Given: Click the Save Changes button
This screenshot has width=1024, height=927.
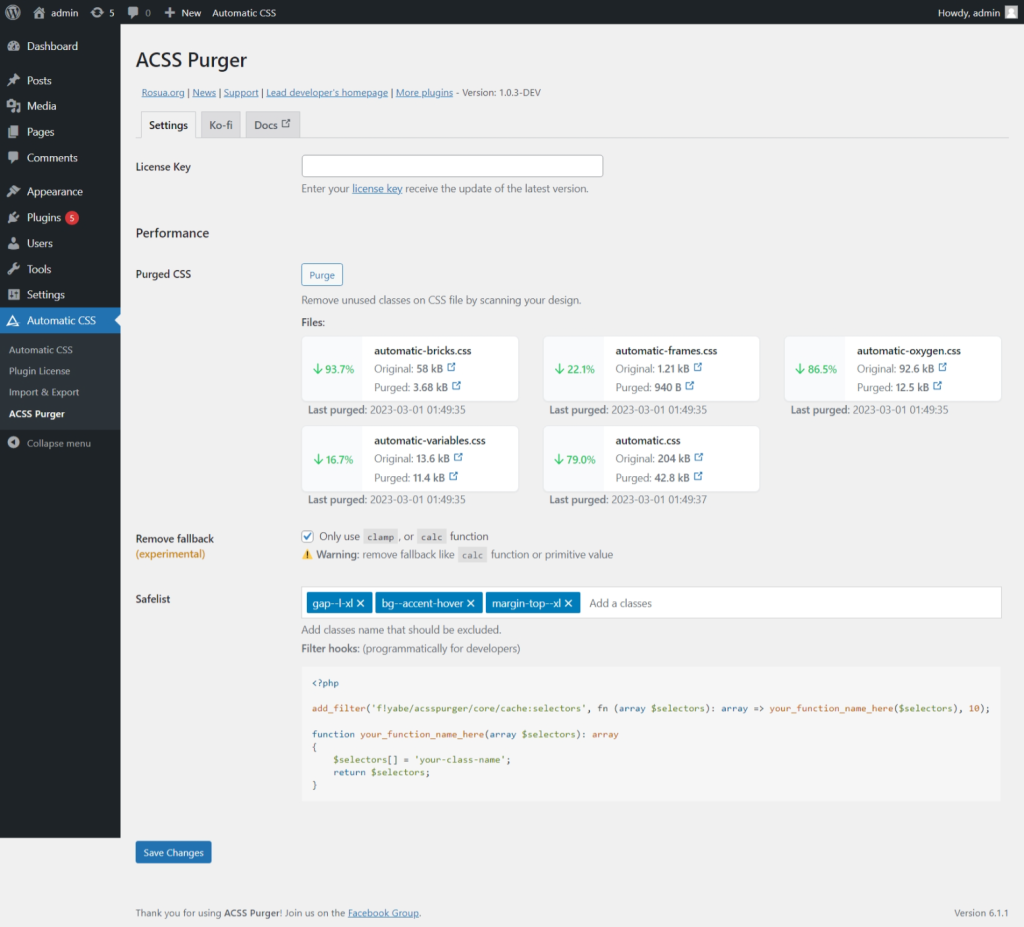Looking at the screenshot, I should [173, 853].
